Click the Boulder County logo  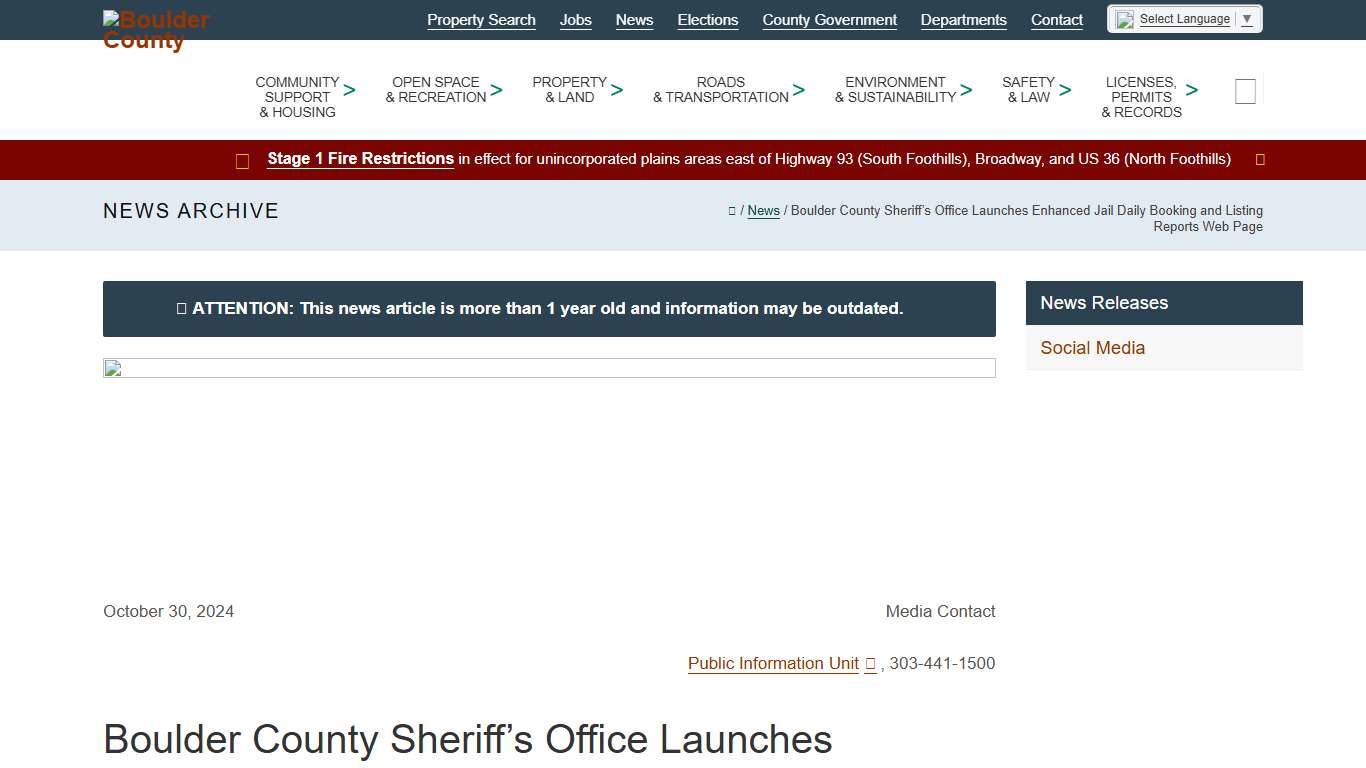click(x=155, y=29)
